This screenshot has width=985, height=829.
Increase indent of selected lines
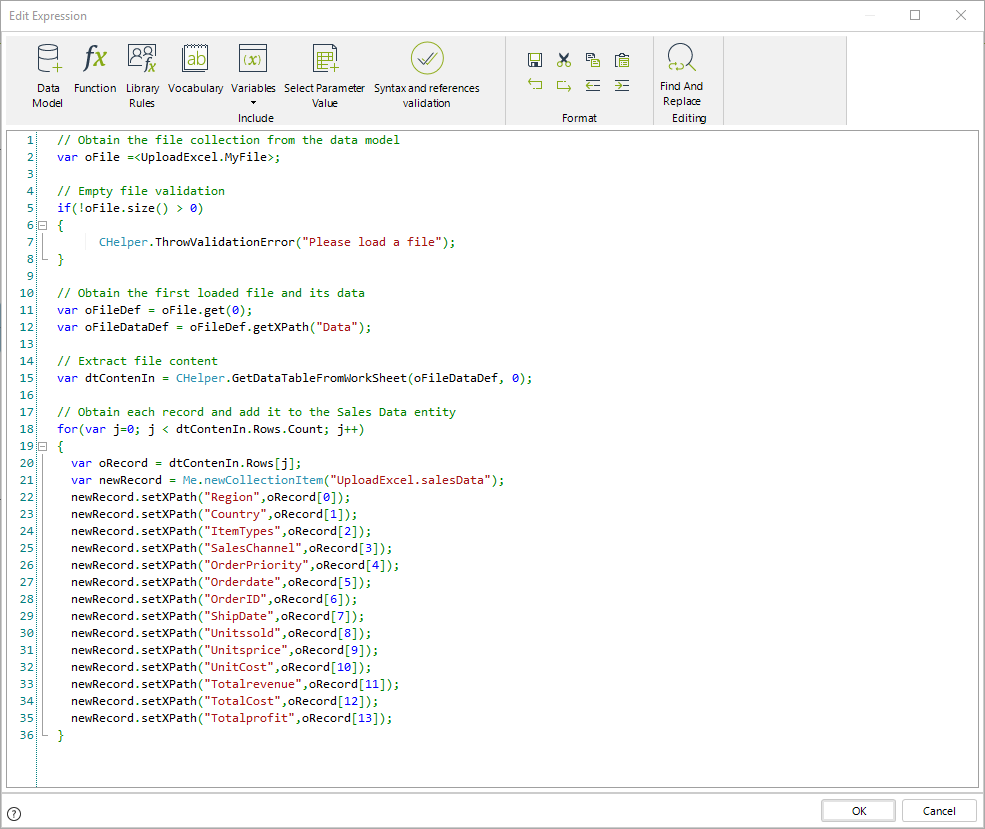click(x=622, y=85)
